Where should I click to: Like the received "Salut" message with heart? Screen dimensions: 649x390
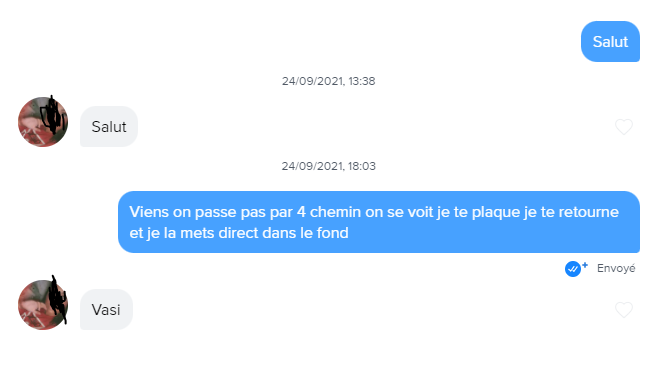coord(624,127)
